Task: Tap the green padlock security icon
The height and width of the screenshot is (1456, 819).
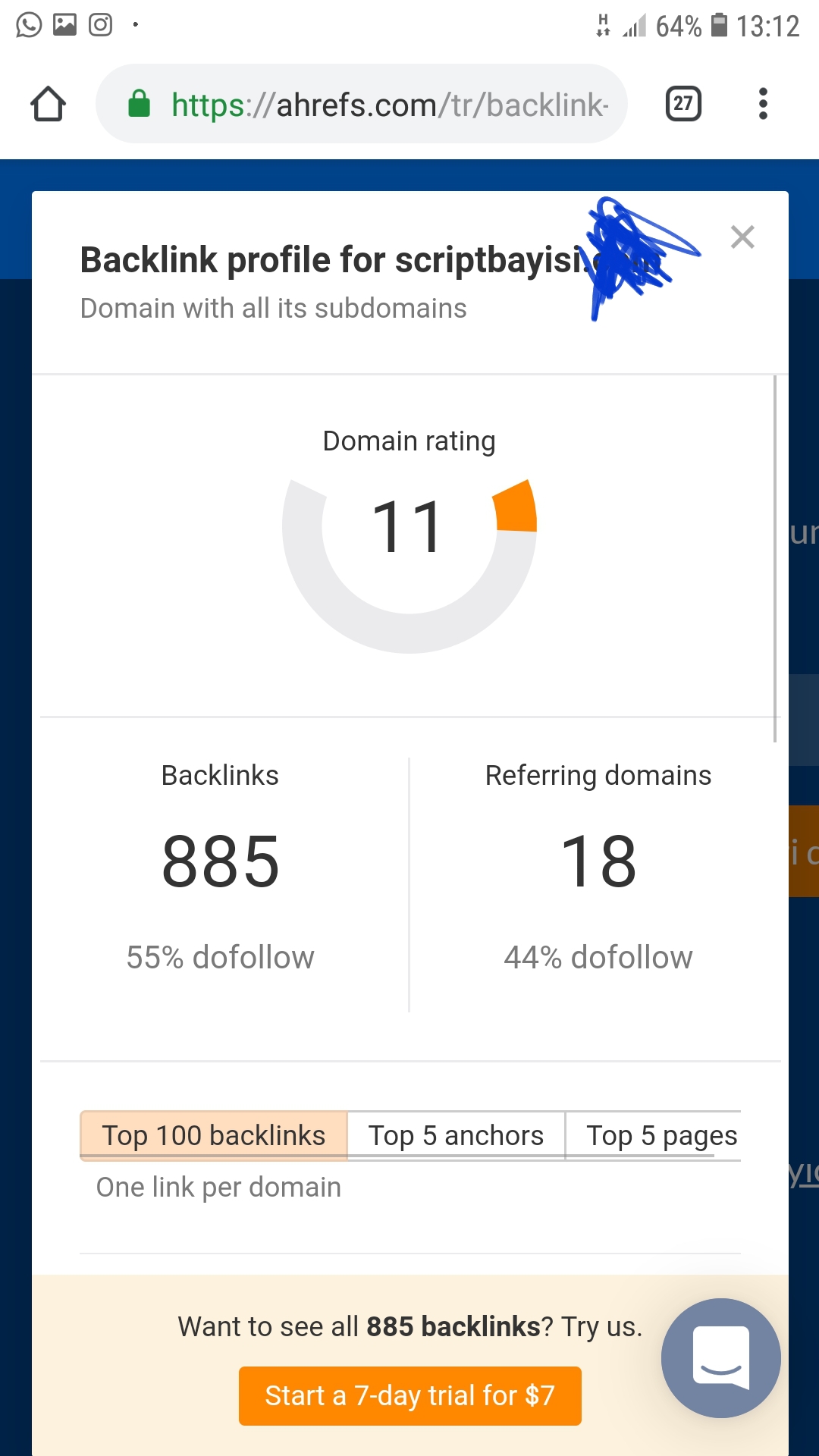Action: [x=139, y=104]
